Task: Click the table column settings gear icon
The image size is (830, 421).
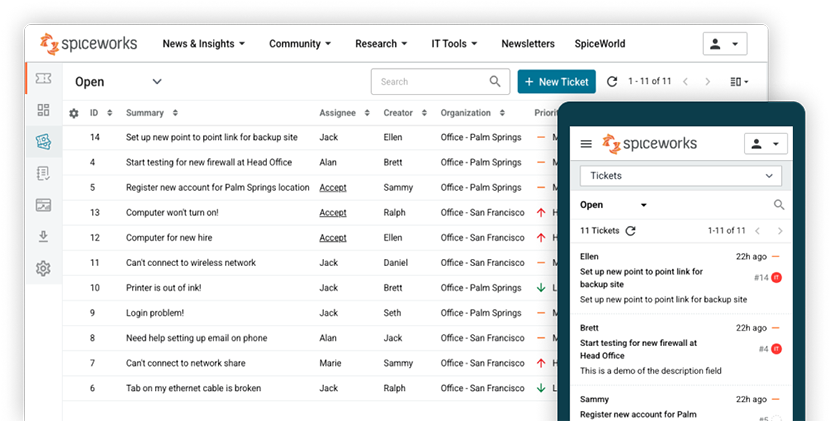Action: (74, 113)
